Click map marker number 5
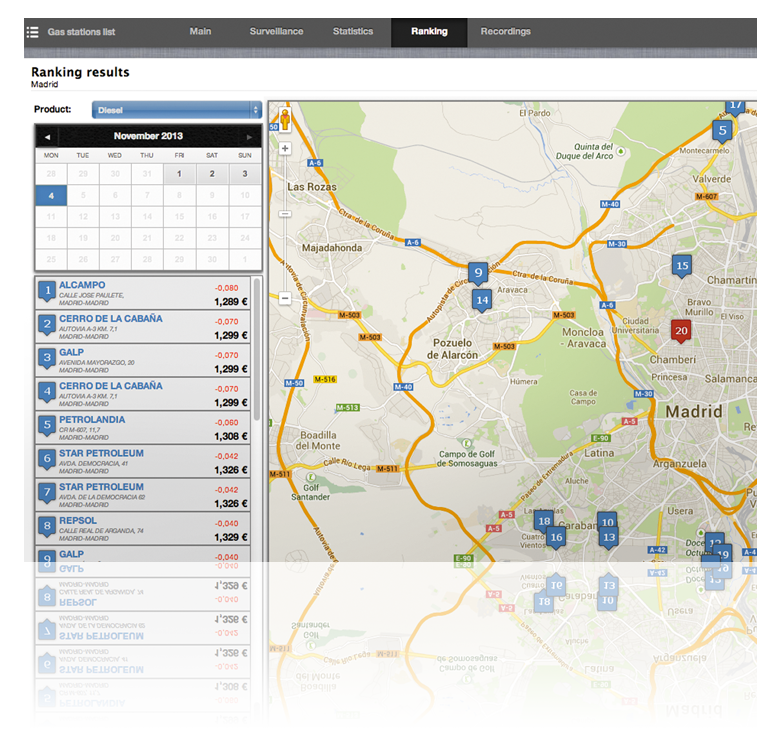The width and height of the screenshot is (780, 736). pyautogui.click(x=722, y=131)
